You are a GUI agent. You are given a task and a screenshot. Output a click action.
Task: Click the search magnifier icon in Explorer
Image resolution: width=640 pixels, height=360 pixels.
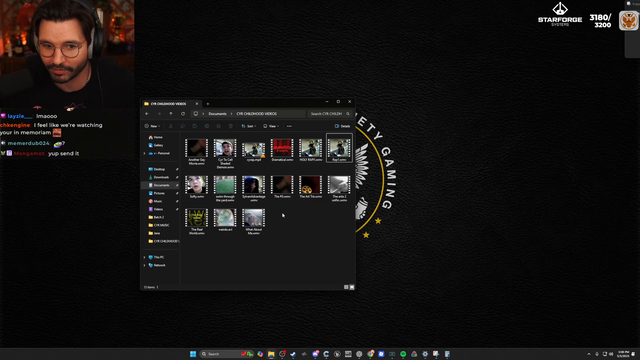coord(348,114)
